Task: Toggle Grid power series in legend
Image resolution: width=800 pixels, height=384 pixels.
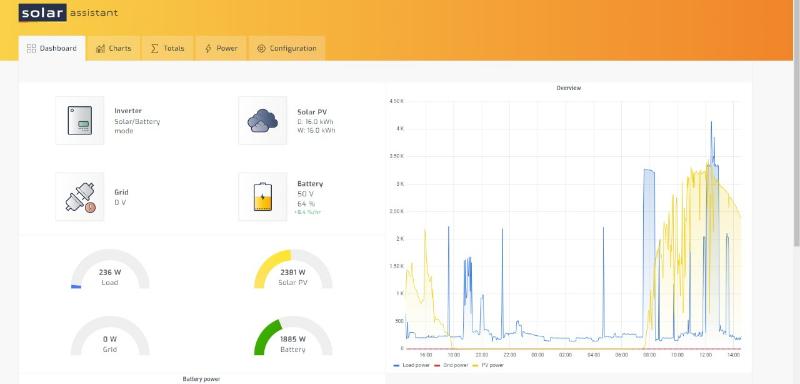Action: click(451, 366)
